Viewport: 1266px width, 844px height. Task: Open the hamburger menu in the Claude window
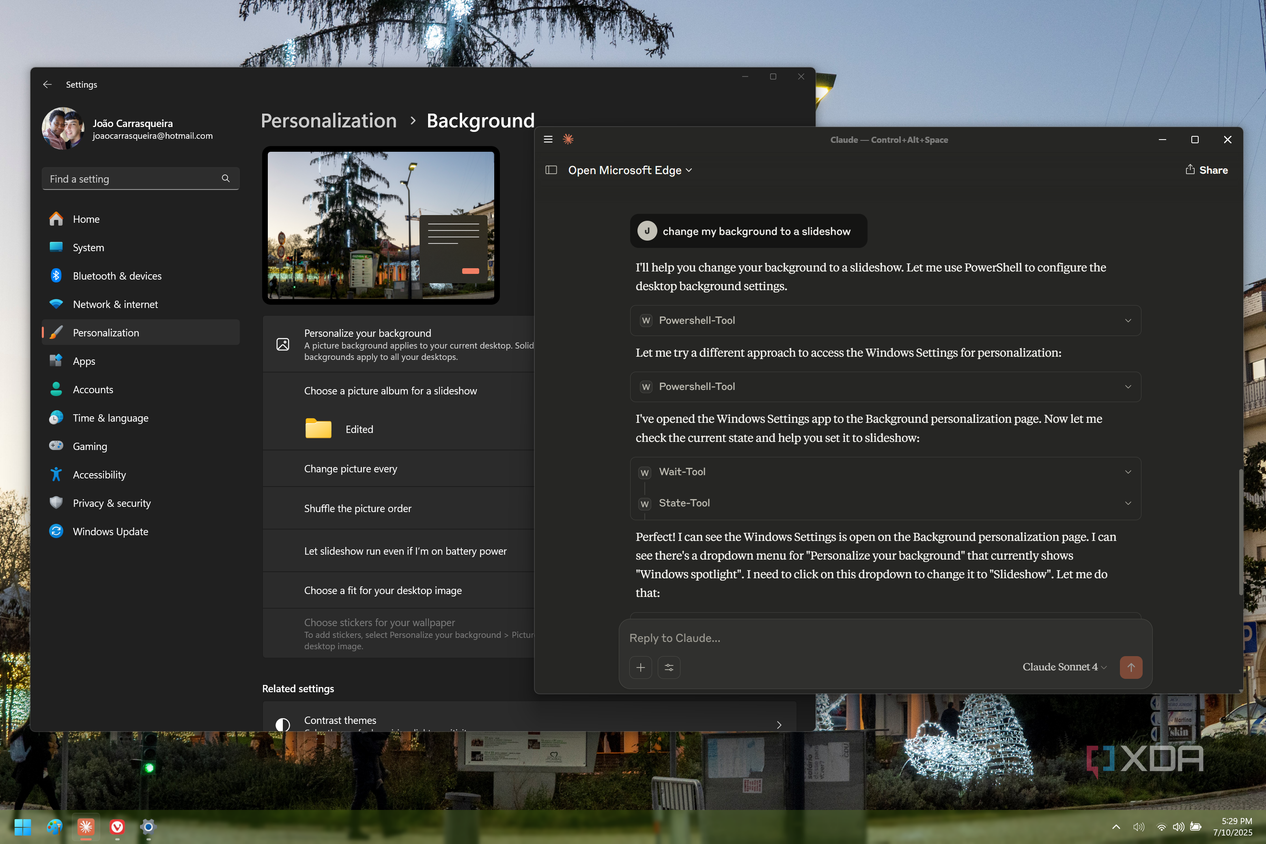[548, 140]
